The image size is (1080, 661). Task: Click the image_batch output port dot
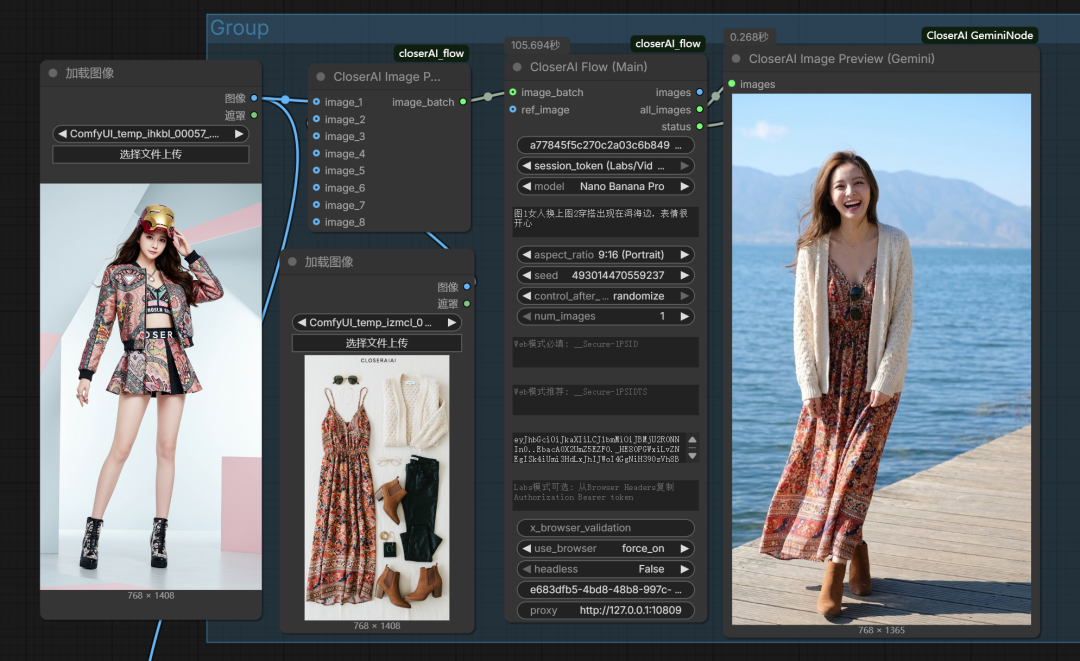[x=463, y=102]
